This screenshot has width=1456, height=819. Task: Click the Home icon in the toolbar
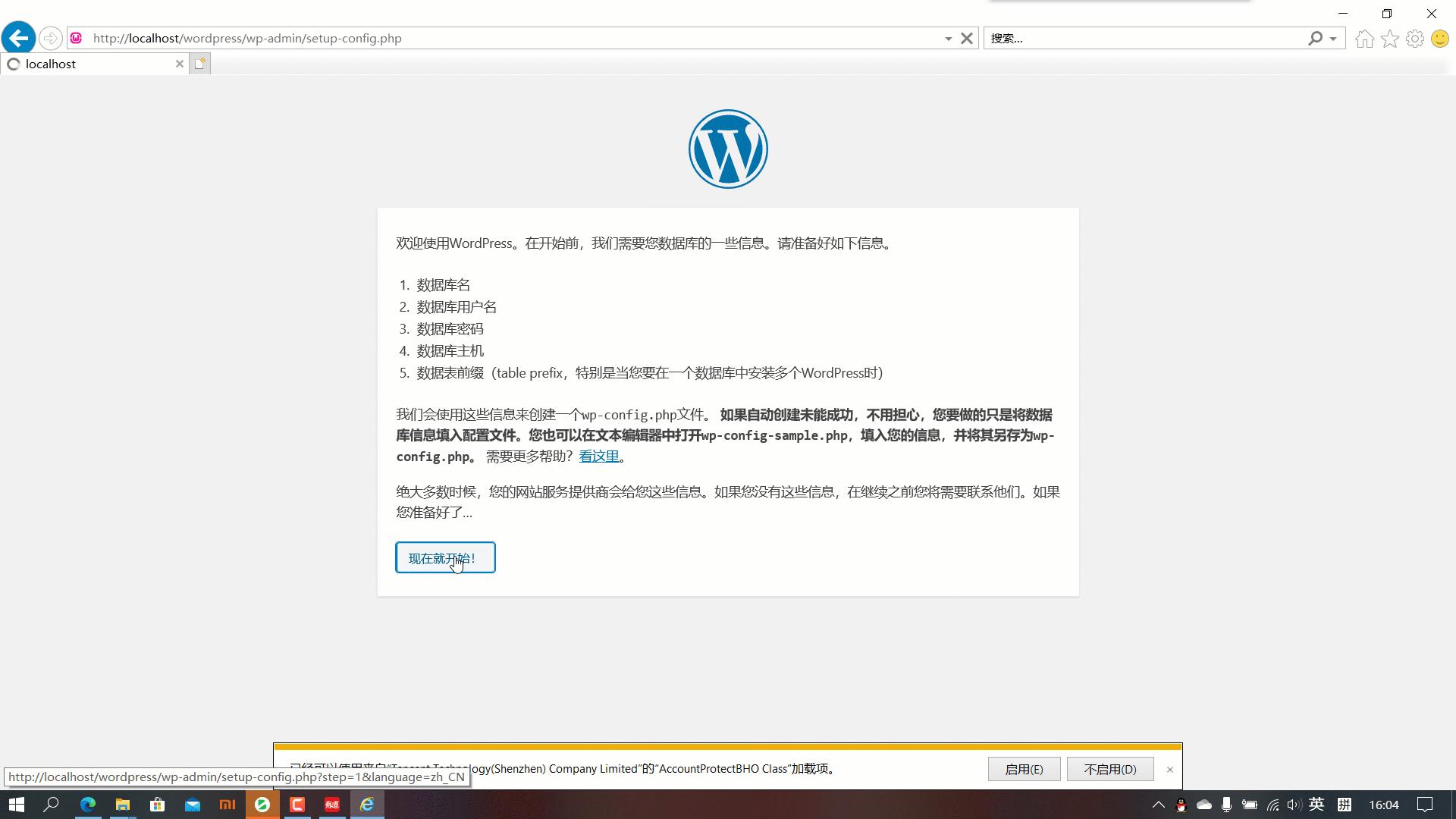tap(1365, 39)
